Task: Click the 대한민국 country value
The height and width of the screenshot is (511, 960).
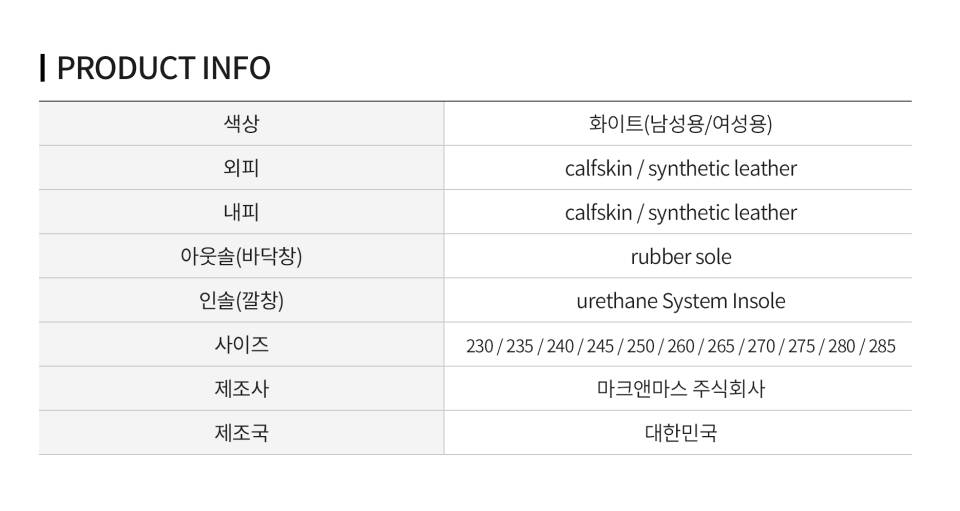Action: coord(680,433)
